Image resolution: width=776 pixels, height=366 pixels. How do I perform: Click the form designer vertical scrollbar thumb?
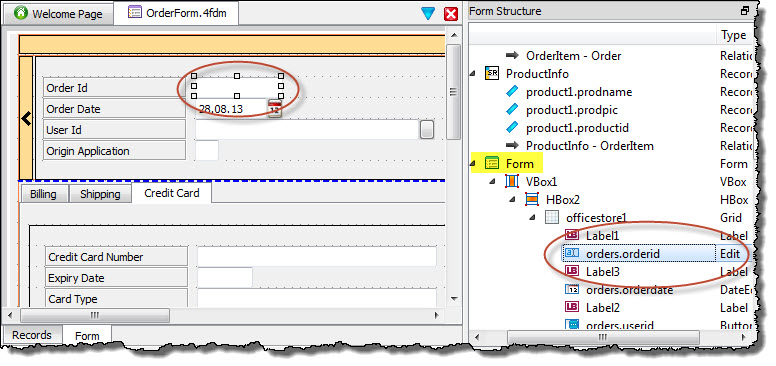click(453, 92)
